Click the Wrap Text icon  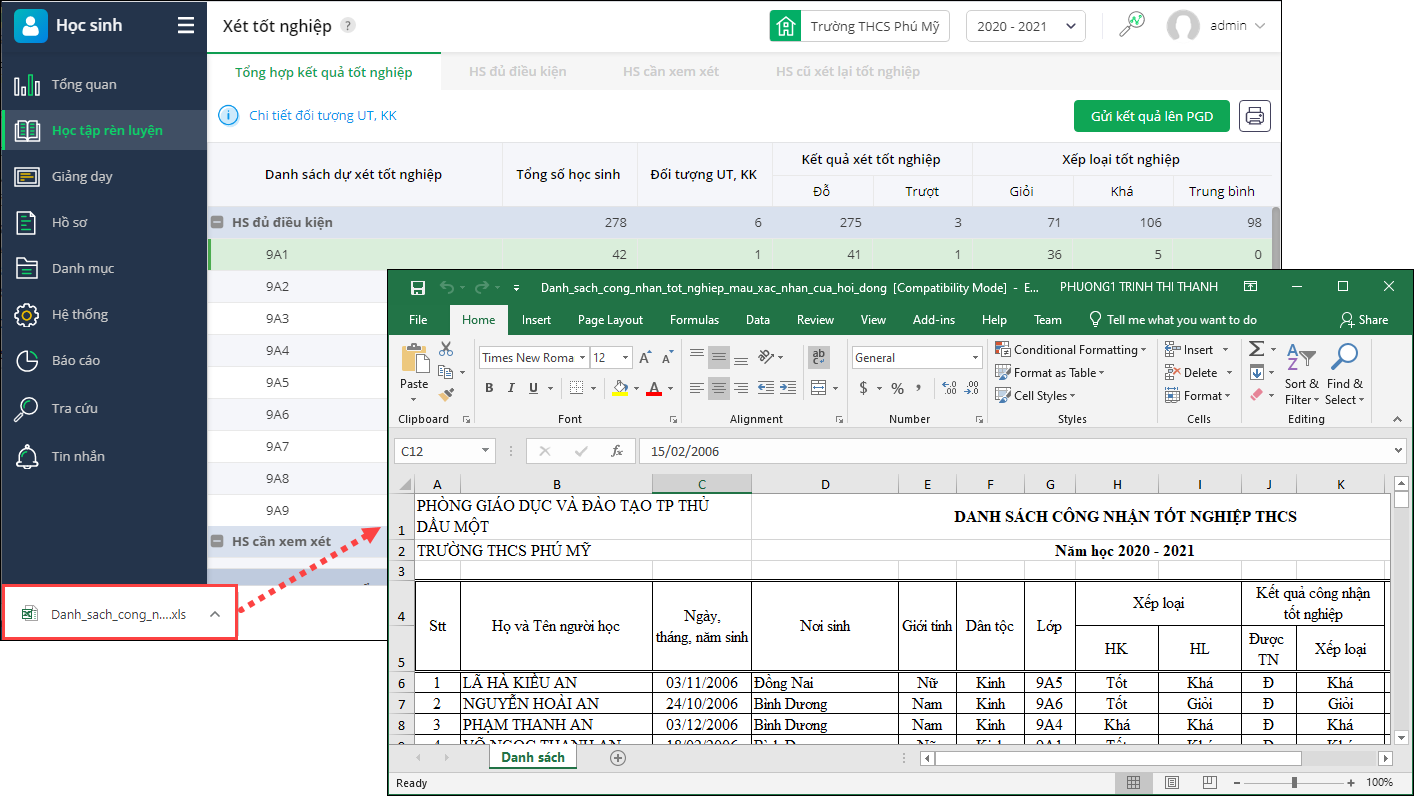[818, 357]
